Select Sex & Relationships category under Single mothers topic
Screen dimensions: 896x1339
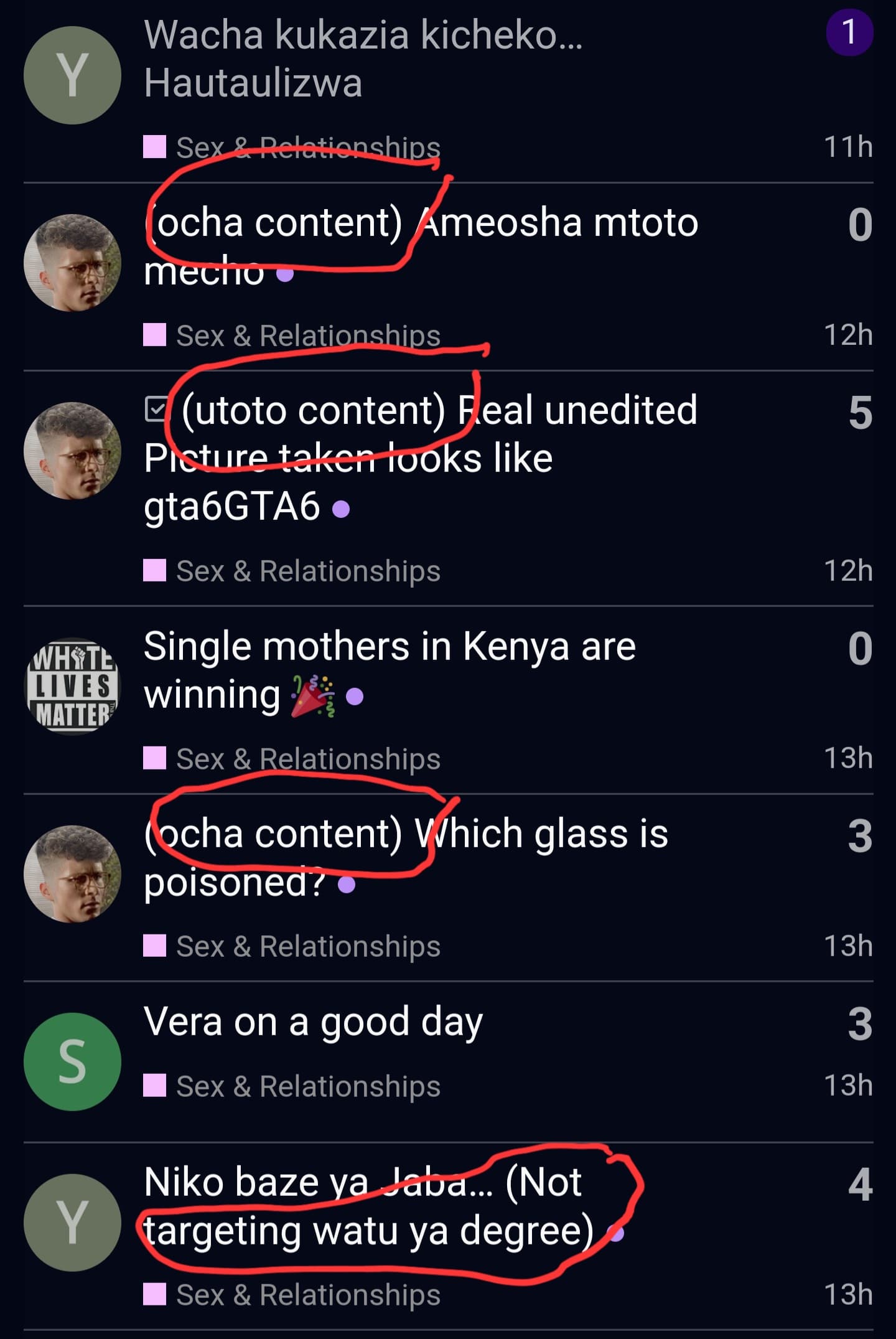click(x=308, y=759)
